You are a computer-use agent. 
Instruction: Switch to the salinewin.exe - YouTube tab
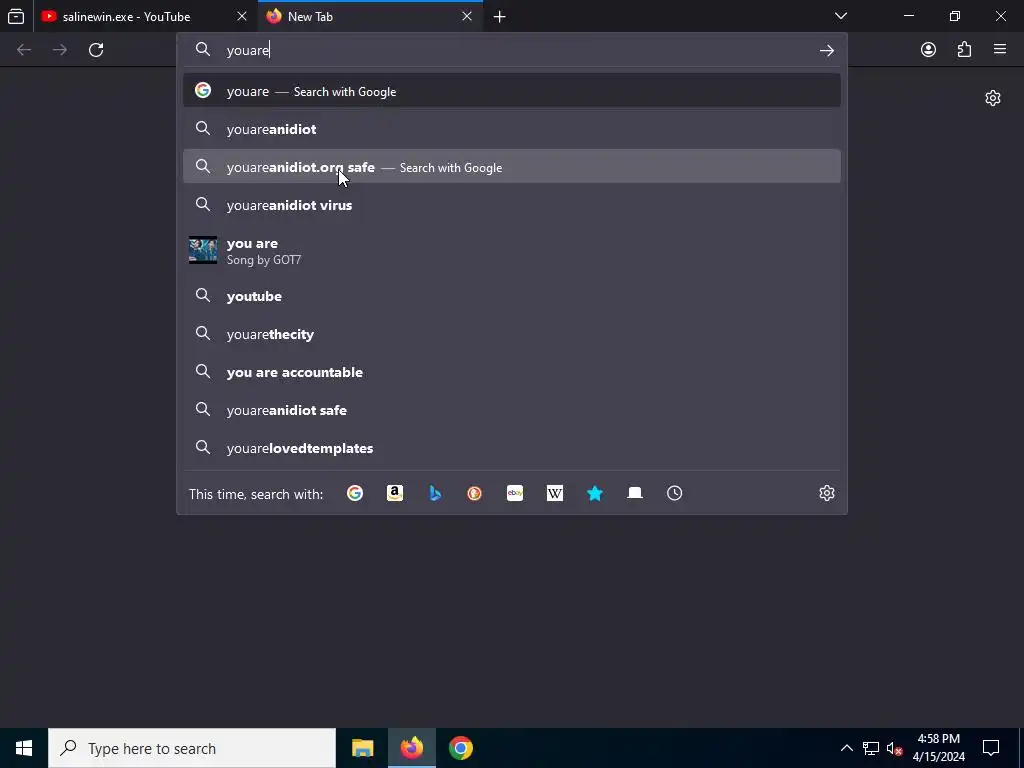click(145, 16)
